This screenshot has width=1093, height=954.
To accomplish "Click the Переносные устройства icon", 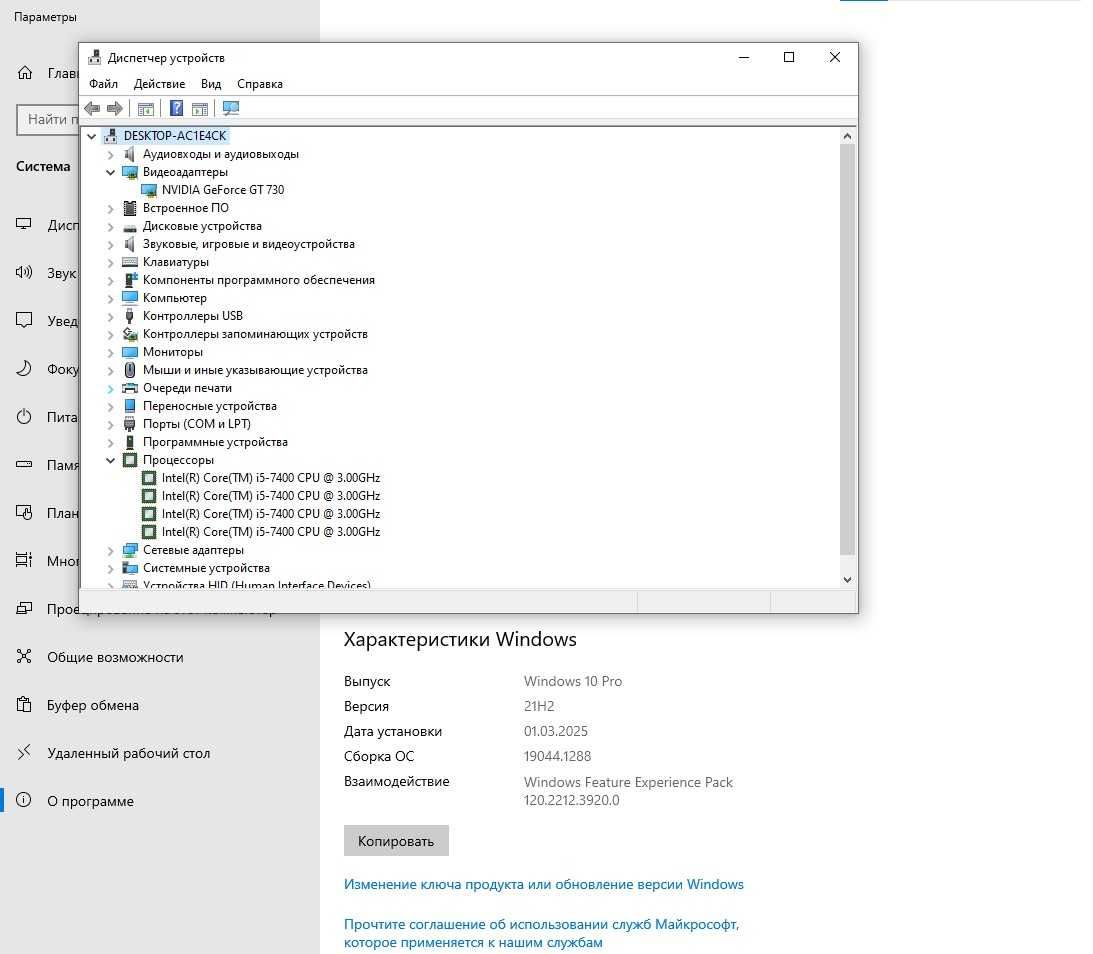I will tap(130, 406).
